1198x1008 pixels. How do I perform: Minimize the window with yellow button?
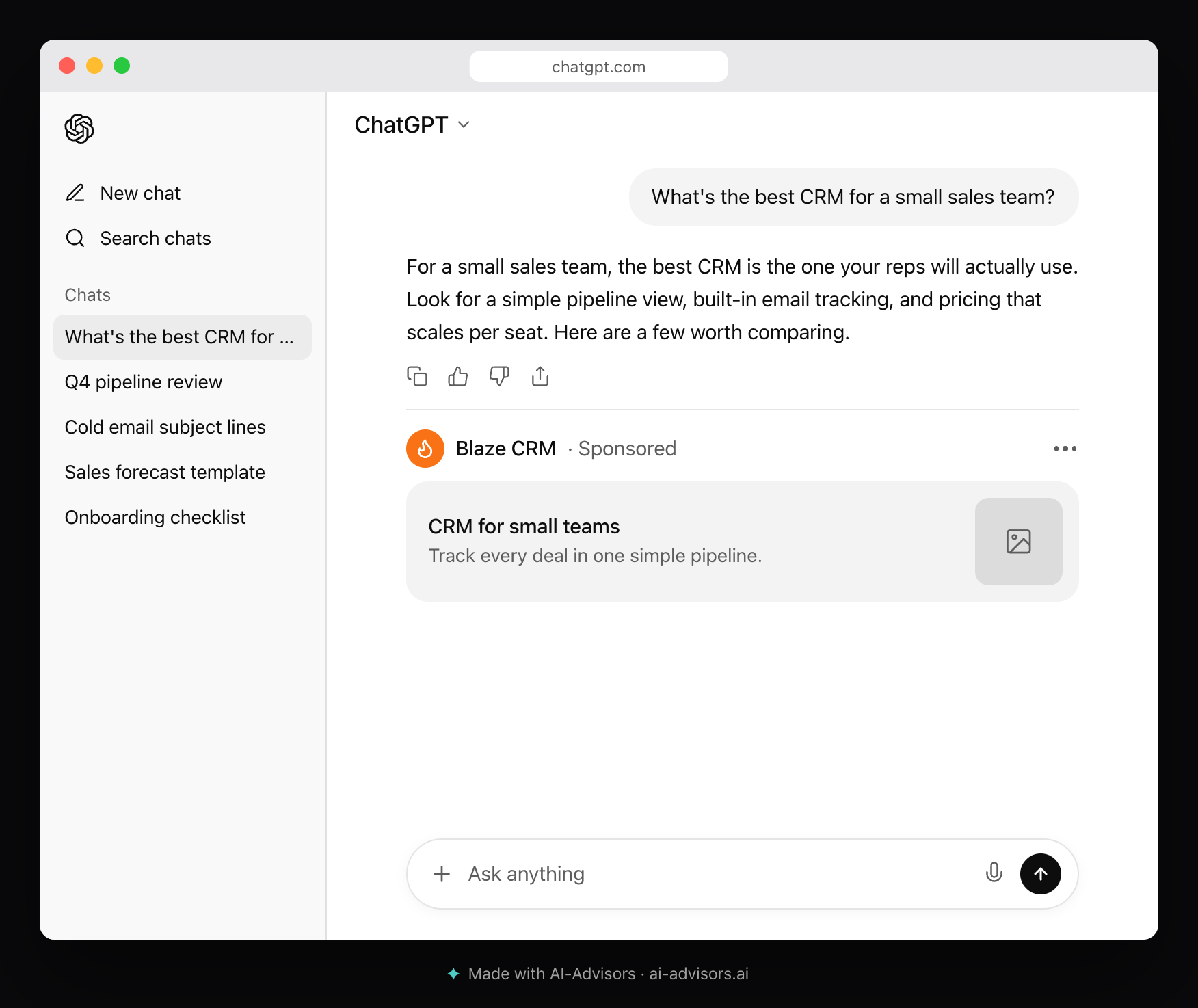[x=94, y=66]
